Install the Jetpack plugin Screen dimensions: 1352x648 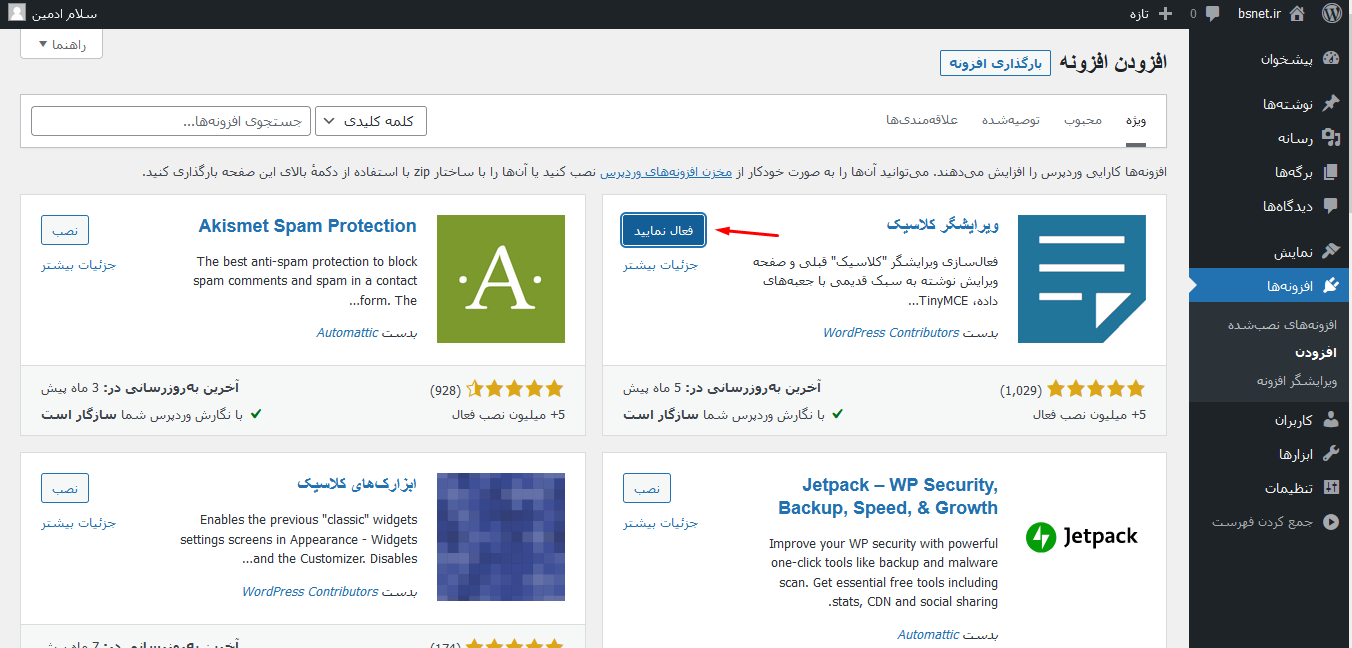[647, 489]
